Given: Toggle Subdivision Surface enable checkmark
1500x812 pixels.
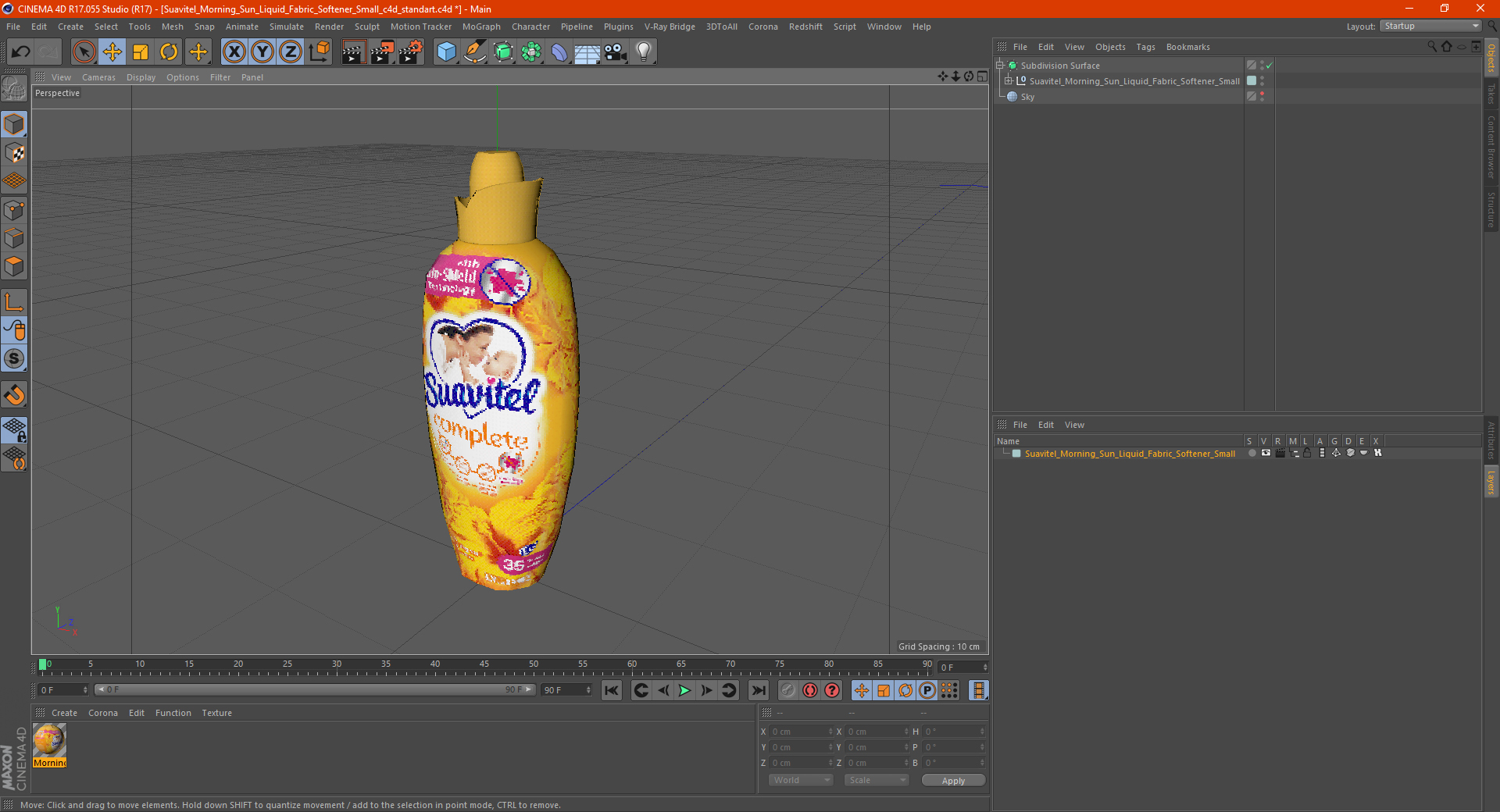Looking at the screenshot, I should point(1270,66).
